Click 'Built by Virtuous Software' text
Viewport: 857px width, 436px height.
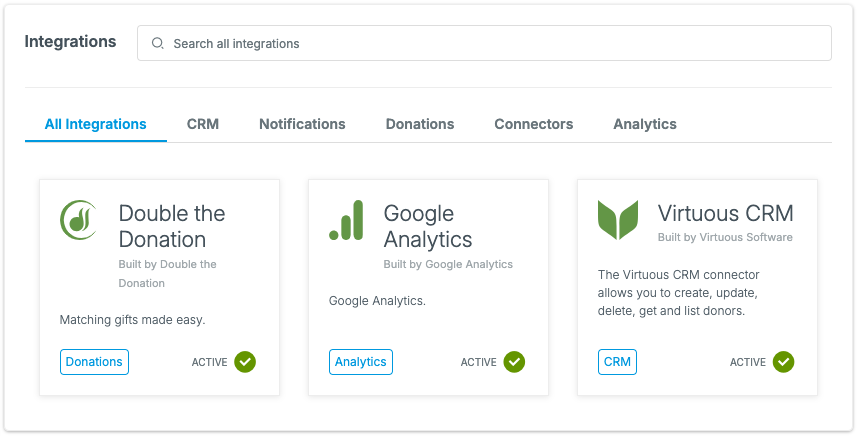click(725, 237)
